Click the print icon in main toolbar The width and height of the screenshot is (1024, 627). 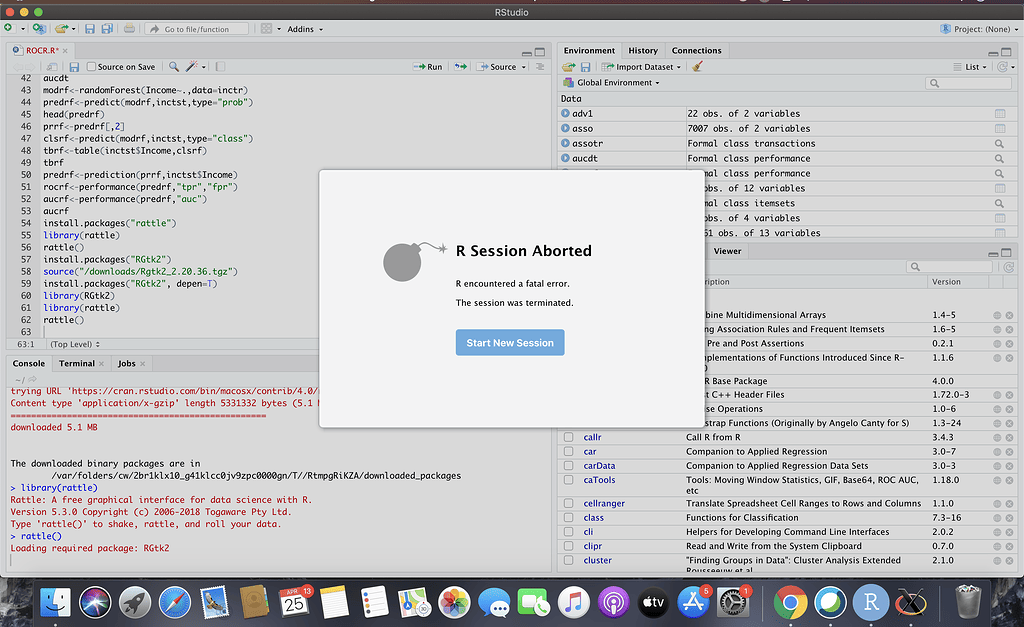click(129, 29)
